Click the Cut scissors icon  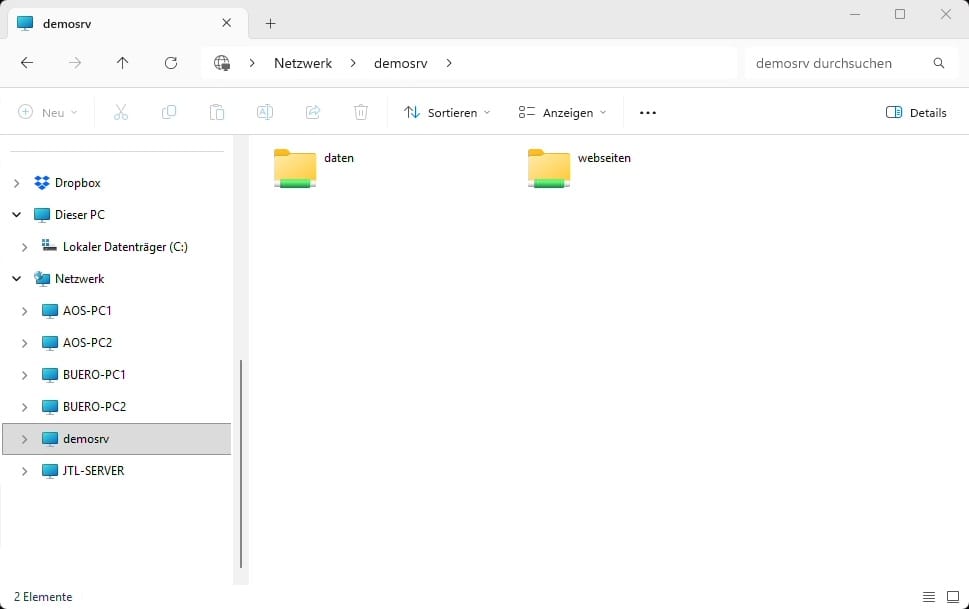121,112
